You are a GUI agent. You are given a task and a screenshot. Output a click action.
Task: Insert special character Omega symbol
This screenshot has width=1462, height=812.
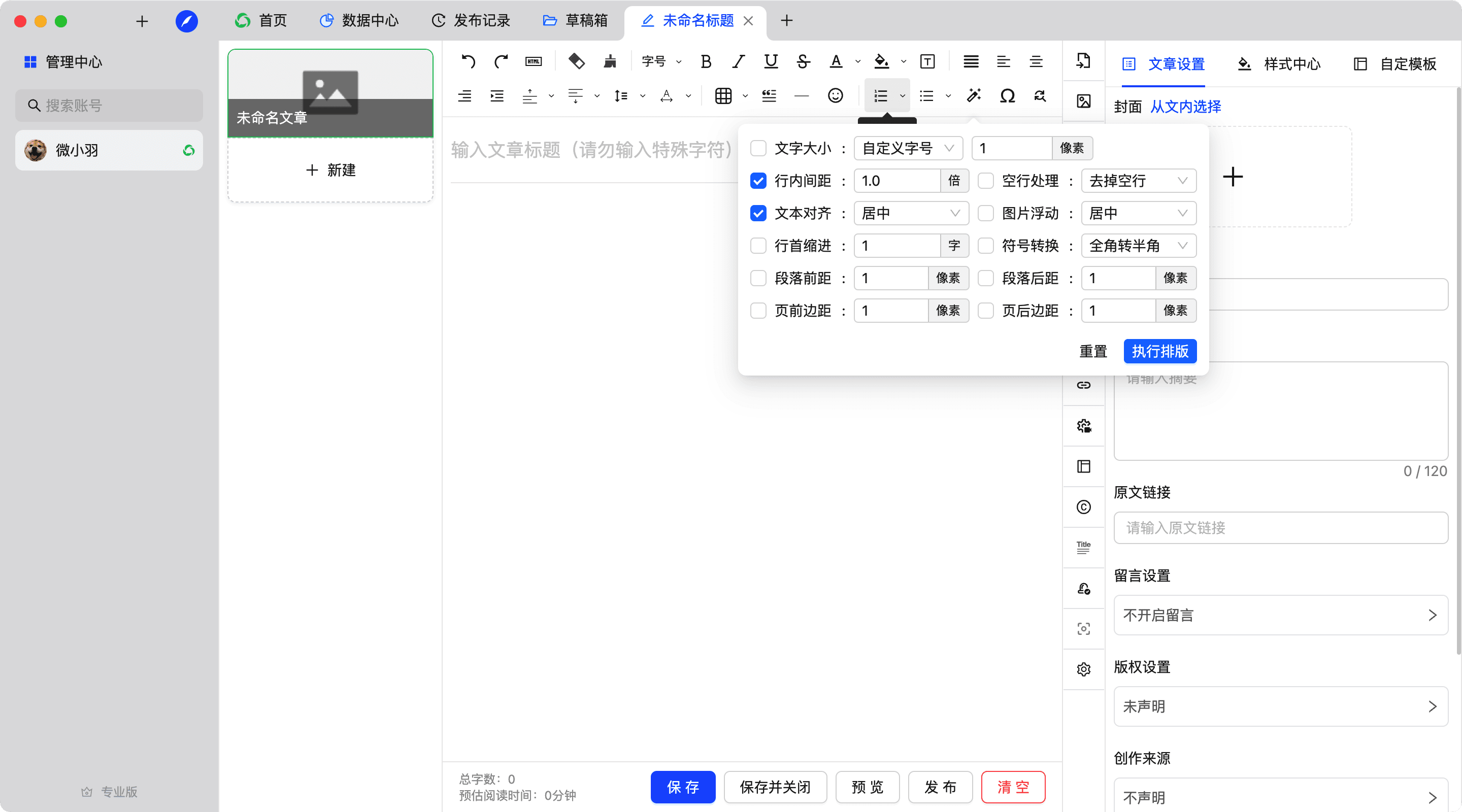tap(1007, 96)
